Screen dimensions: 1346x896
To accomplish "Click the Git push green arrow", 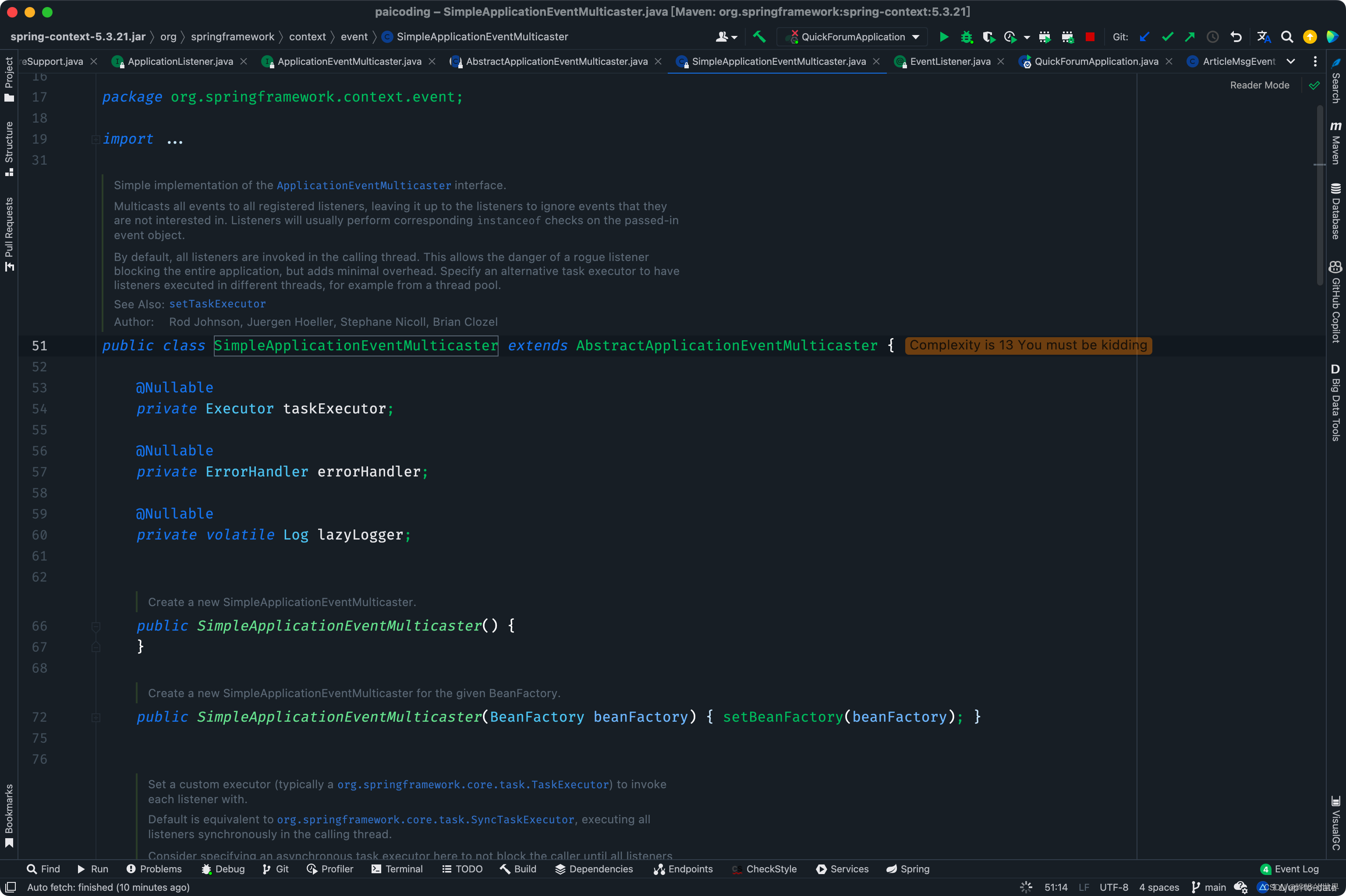I will (x=1190, y=37).
